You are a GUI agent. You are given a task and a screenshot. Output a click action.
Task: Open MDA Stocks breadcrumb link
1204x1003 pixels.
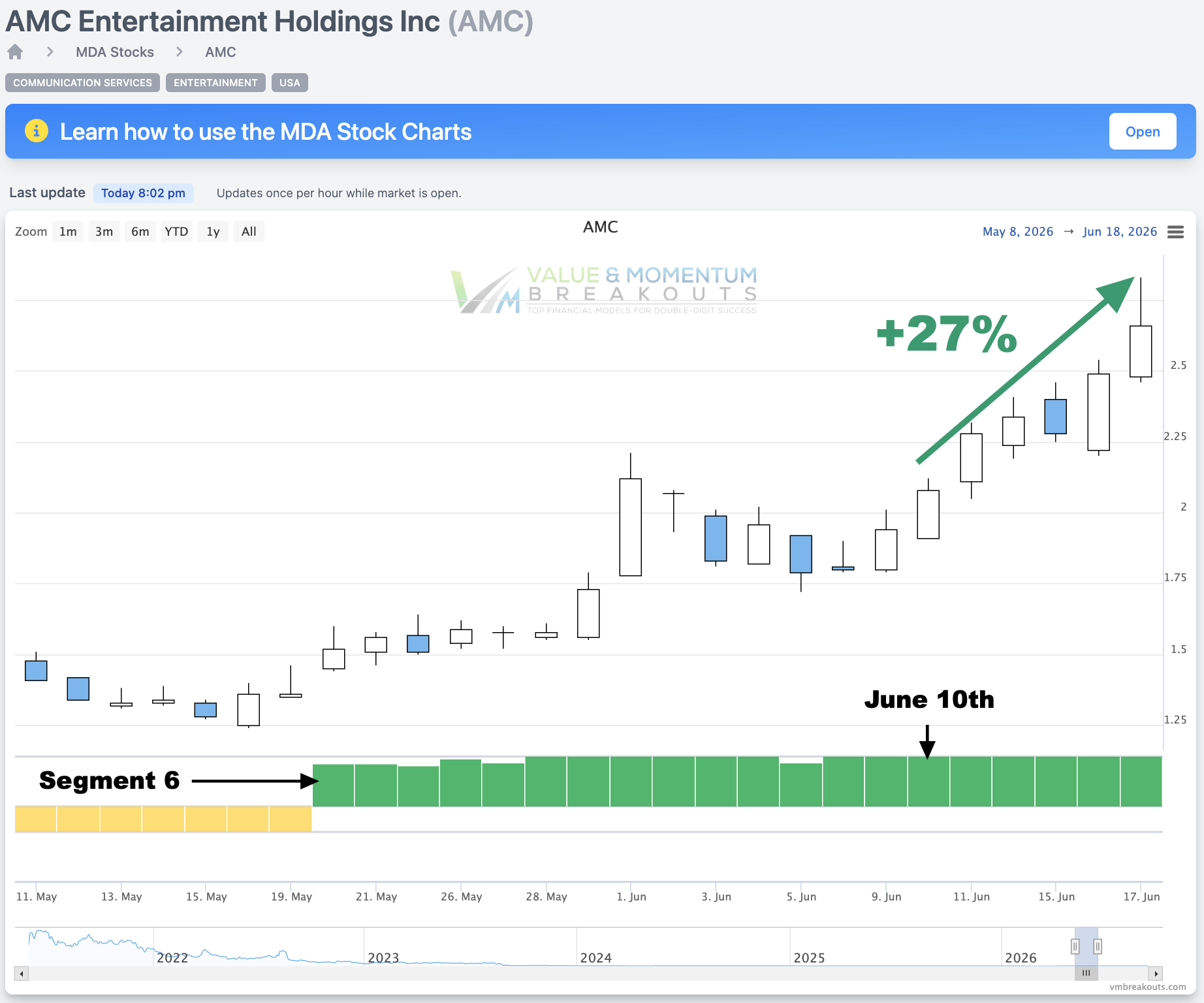tap(115, 52)
